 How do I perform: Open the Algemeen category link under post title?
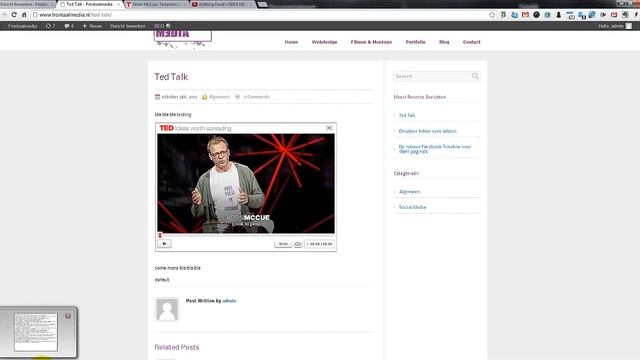[x=219, y=97]
